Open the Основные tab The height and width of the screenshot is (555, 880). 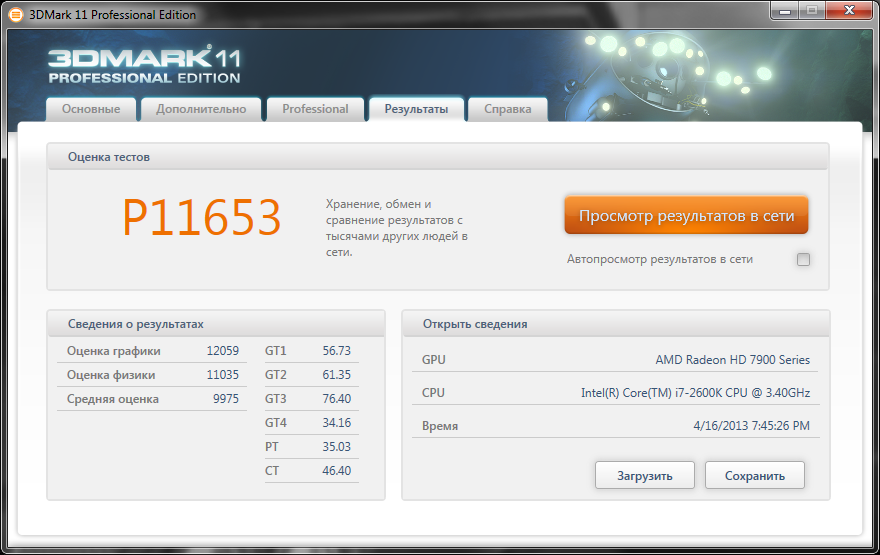pos(91,109)
